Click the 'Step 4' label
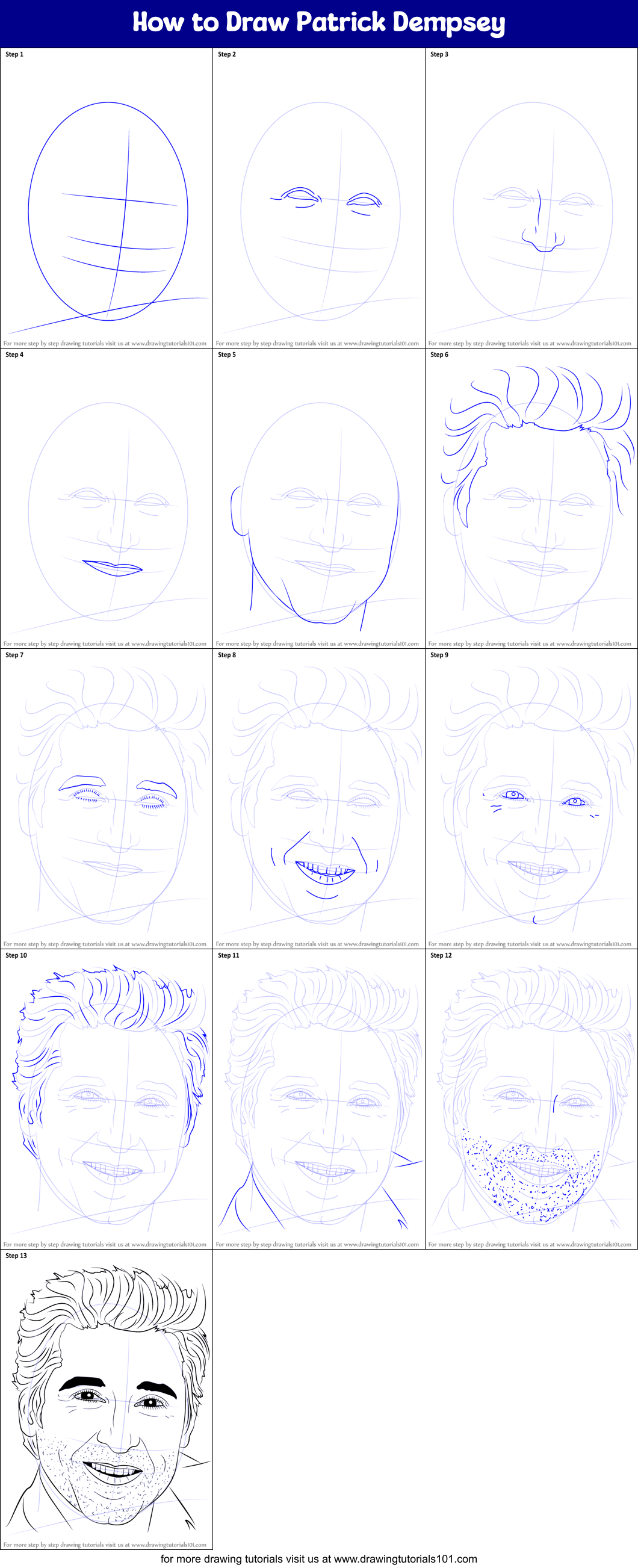 pos(14,355)
